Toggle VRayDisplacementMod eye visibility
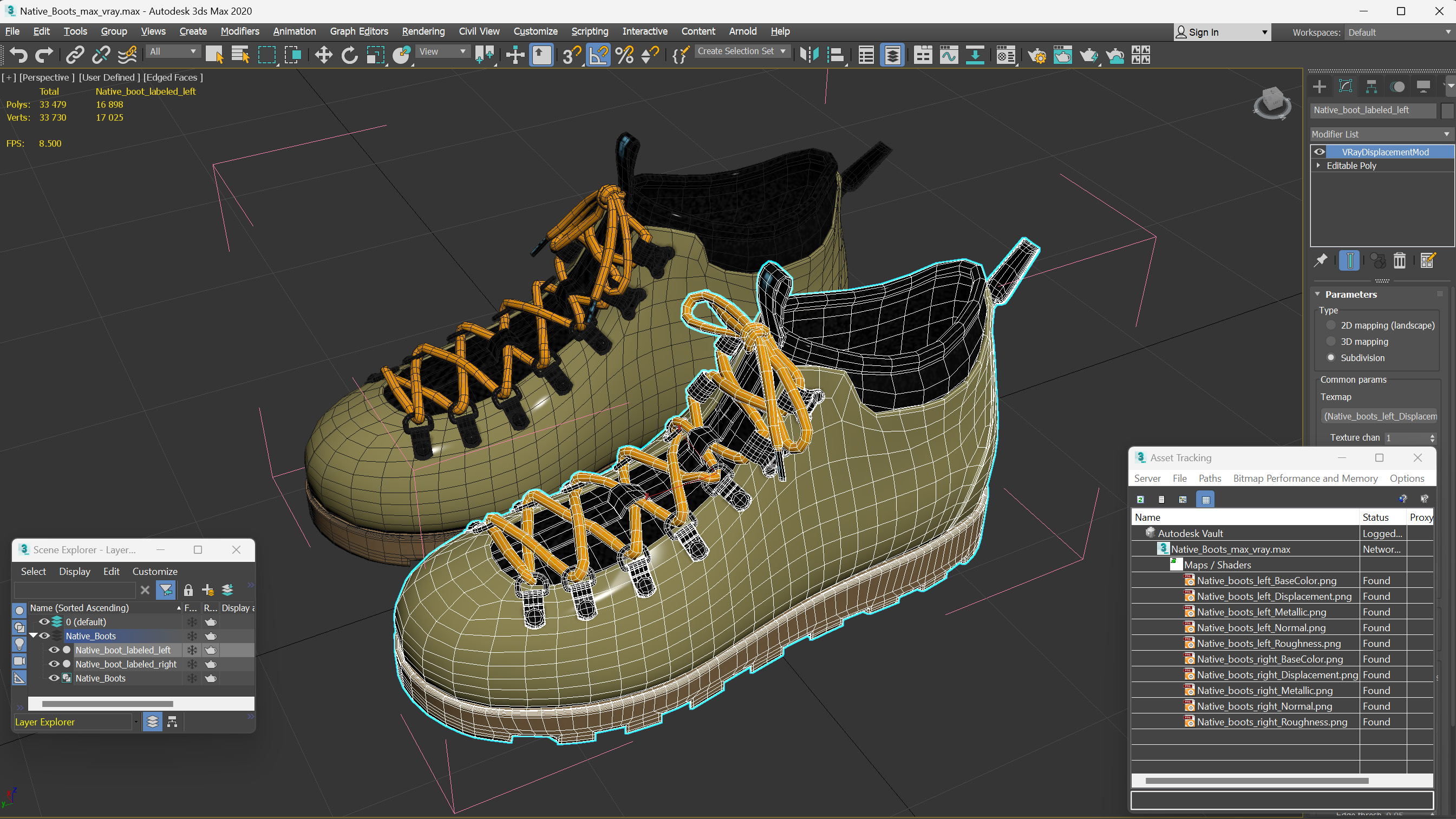The width and height of the screenshot is (1456, 819). coord(1319,152)
